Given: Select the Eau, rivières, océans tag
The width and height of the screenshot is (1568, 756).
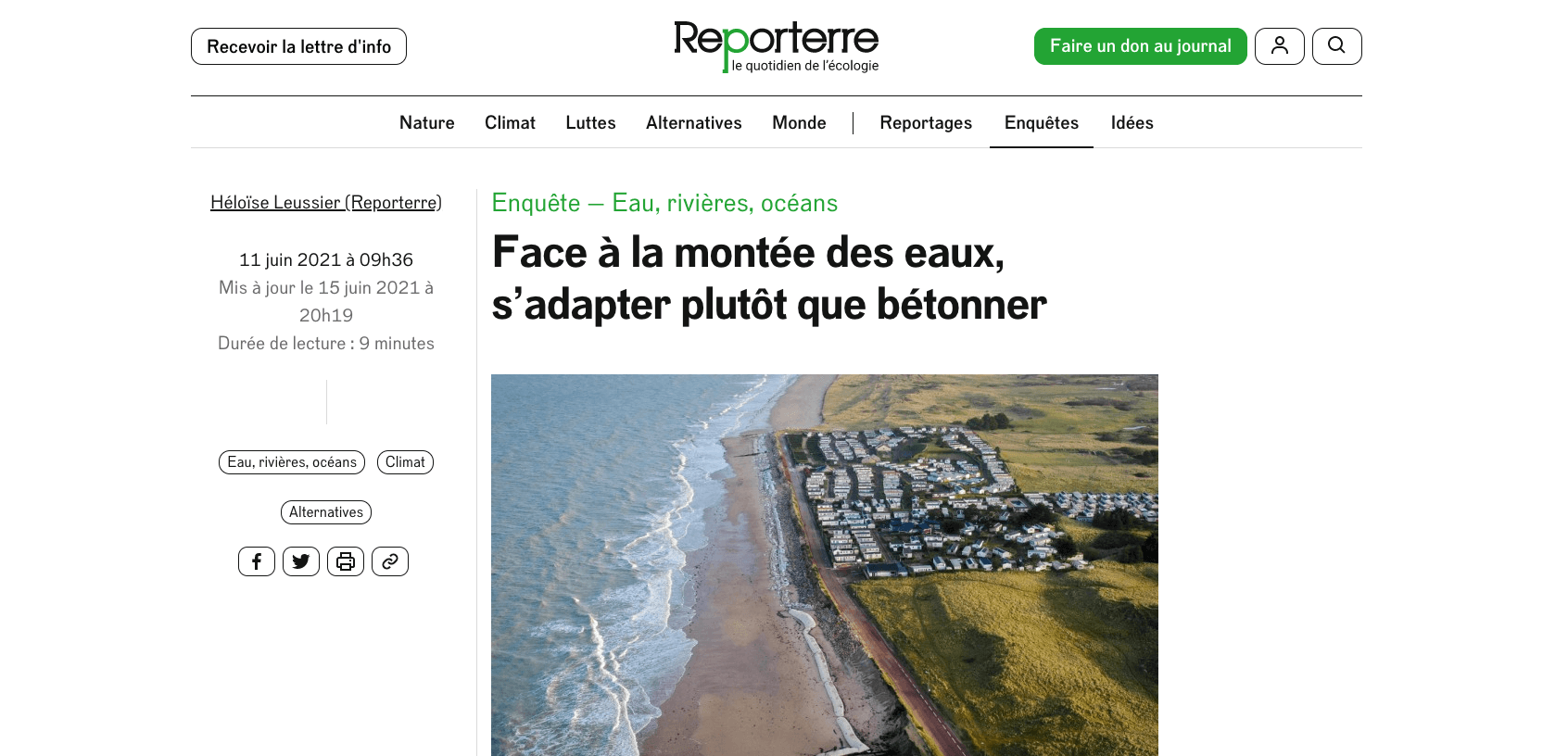Looking at the screenshot, I should click(292, 462).
